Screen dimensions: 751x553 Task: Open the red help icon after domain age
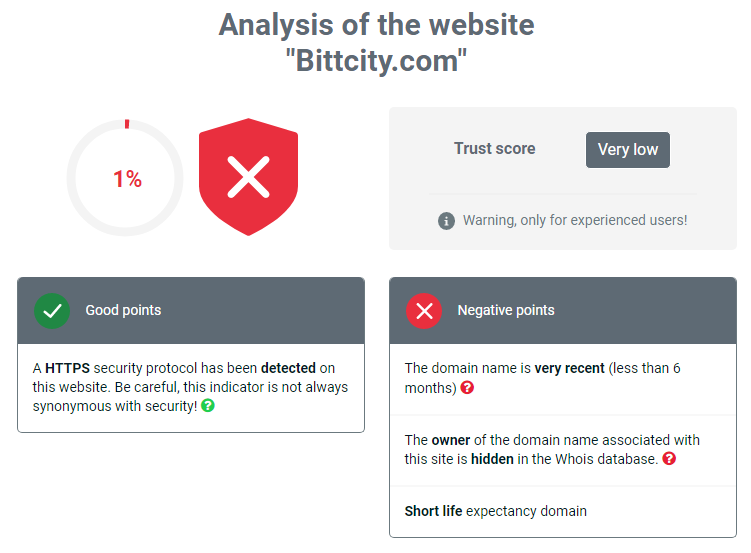pos(467,387)
